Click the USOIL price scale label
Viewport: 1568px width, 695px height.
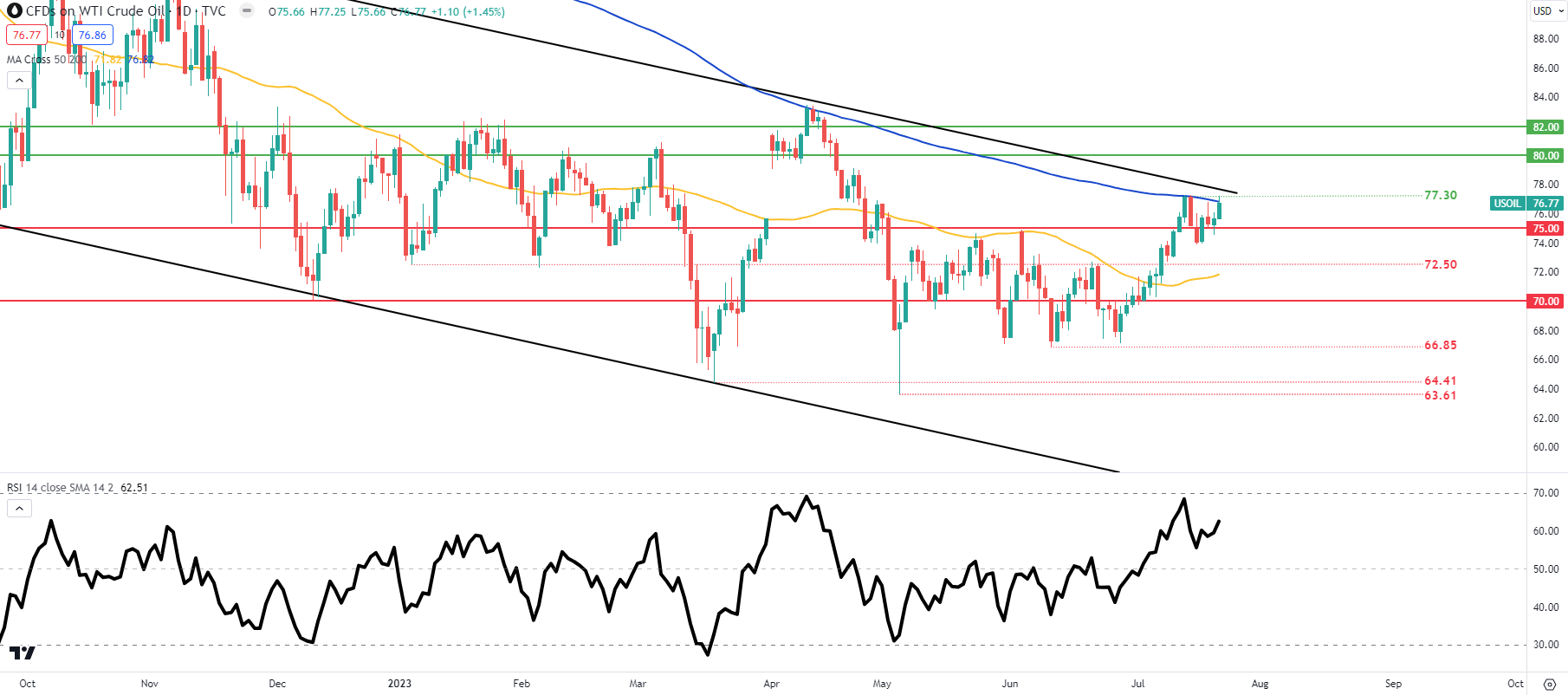coord(1507,204)
